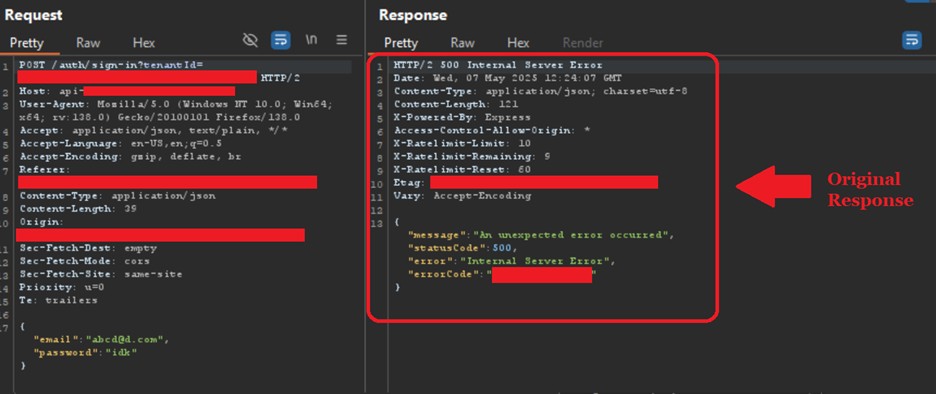936x394 pixels.
Task: Toggle non-printable characters eye-slash icon in Request
Action: point(250,41)
